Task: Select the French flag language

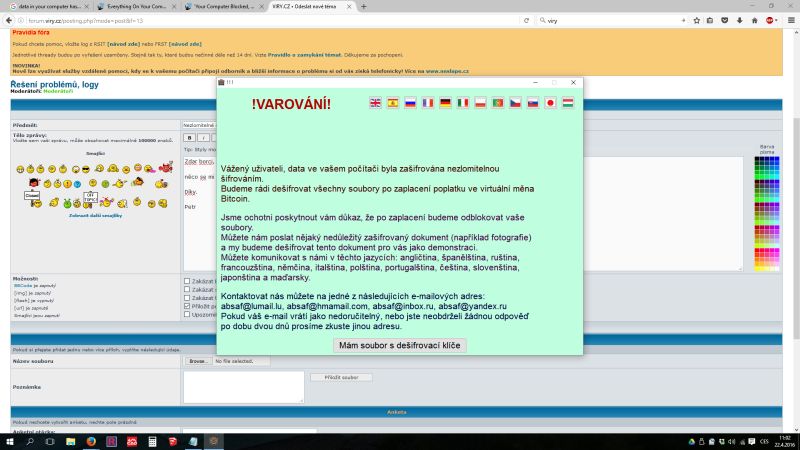Action: click(428, 103)
